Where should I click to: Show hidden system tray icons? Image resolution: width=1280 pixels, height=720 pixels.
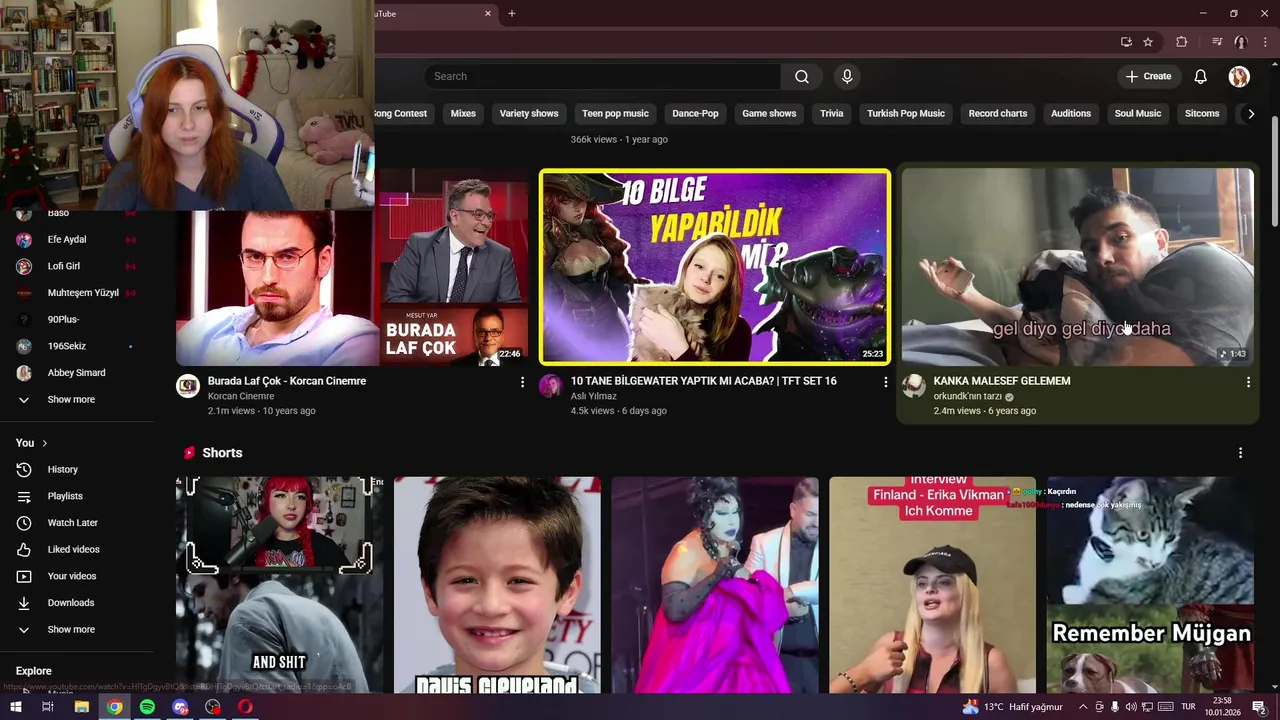1082,707
